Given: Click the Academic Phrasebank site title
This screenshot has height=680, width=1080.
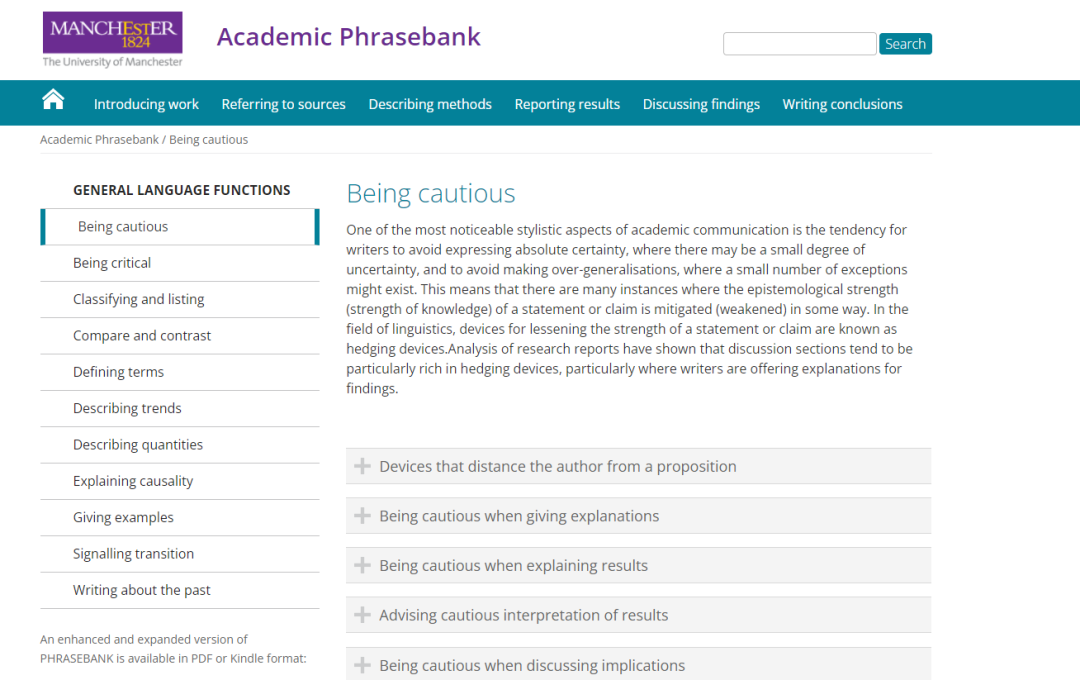Looking at the screenshot, I should coord(348,37).
